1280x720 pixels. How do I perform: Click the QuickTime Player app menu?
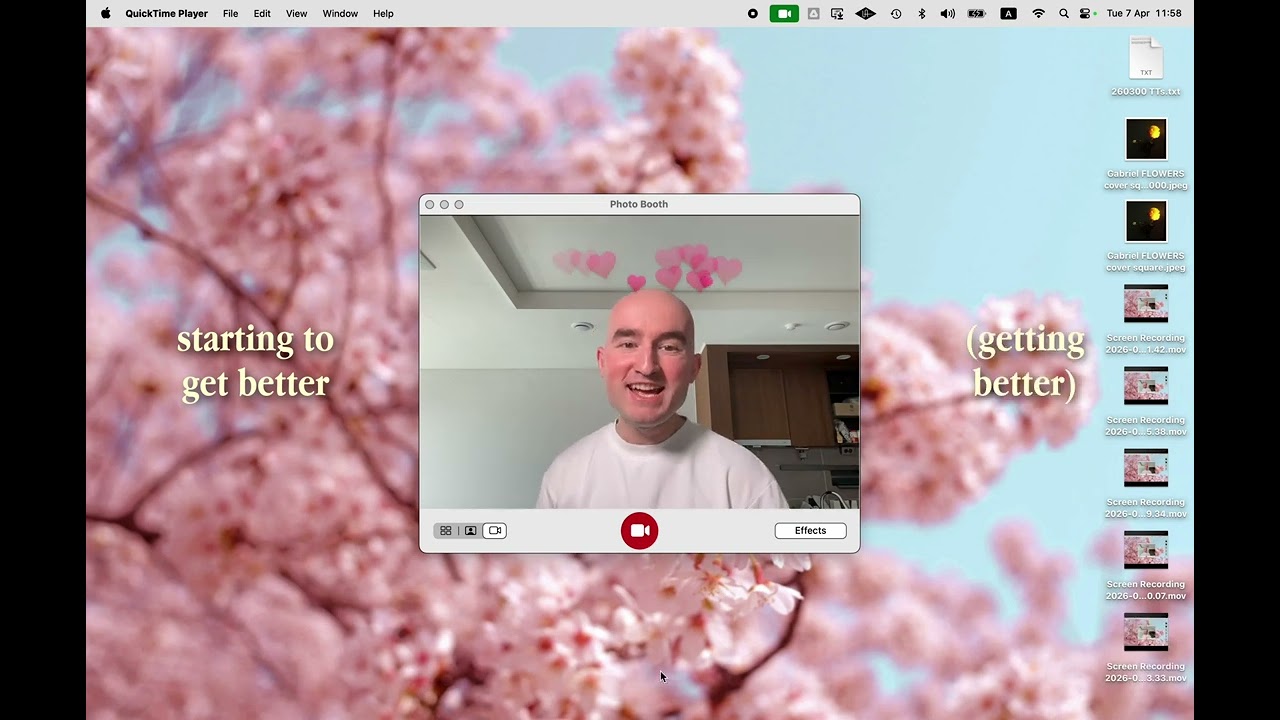click(x=167, y=14)
